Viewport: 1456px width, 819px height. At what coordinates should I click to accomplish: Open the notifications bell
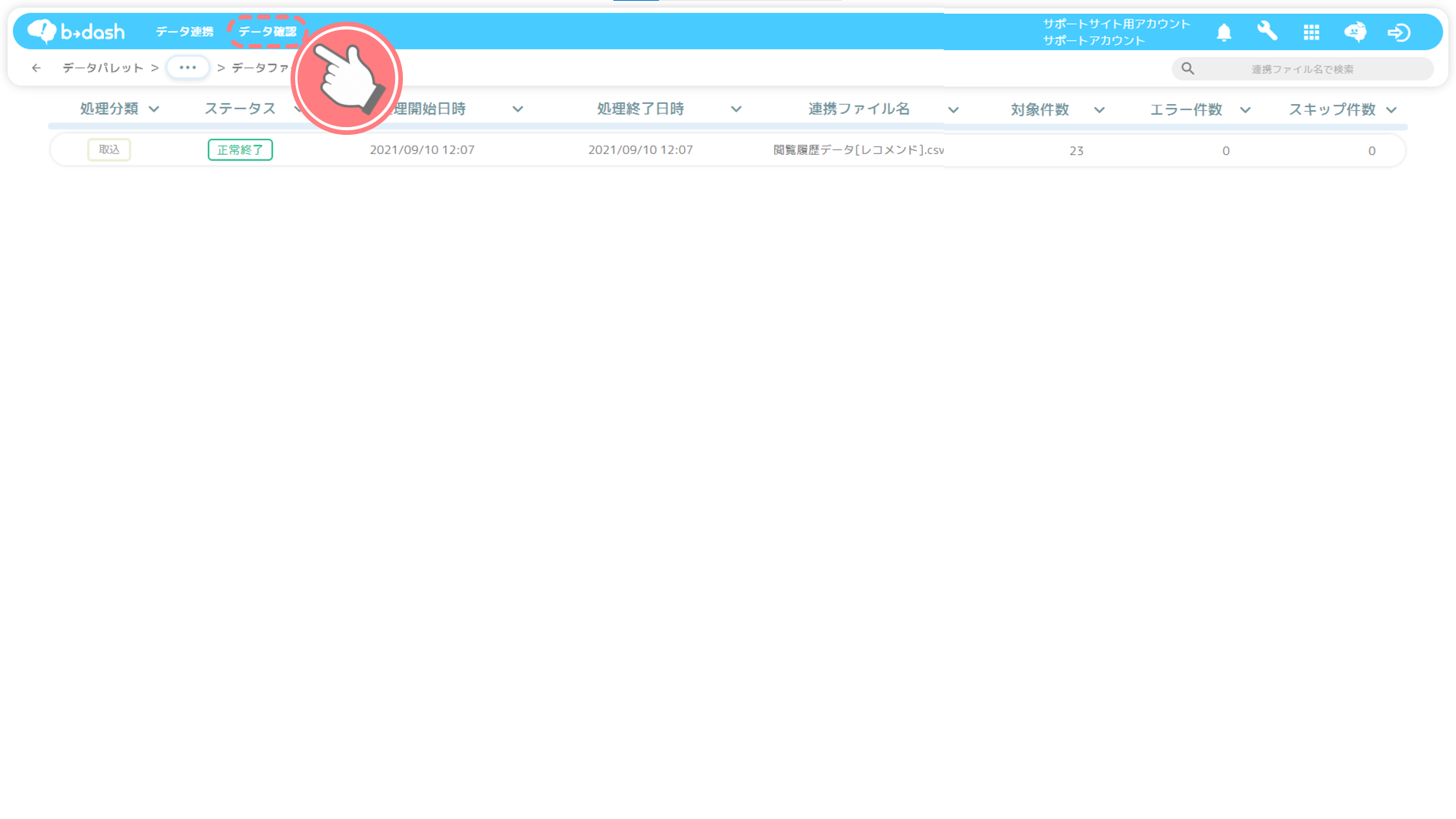tap(1223, 32)
